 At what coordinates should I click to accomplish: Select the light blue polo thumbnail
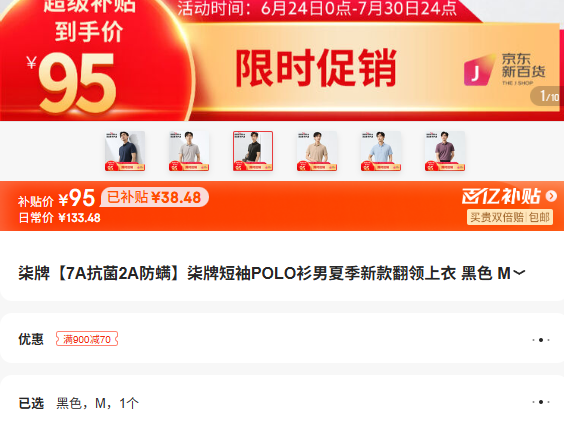(x=381, y=151)
